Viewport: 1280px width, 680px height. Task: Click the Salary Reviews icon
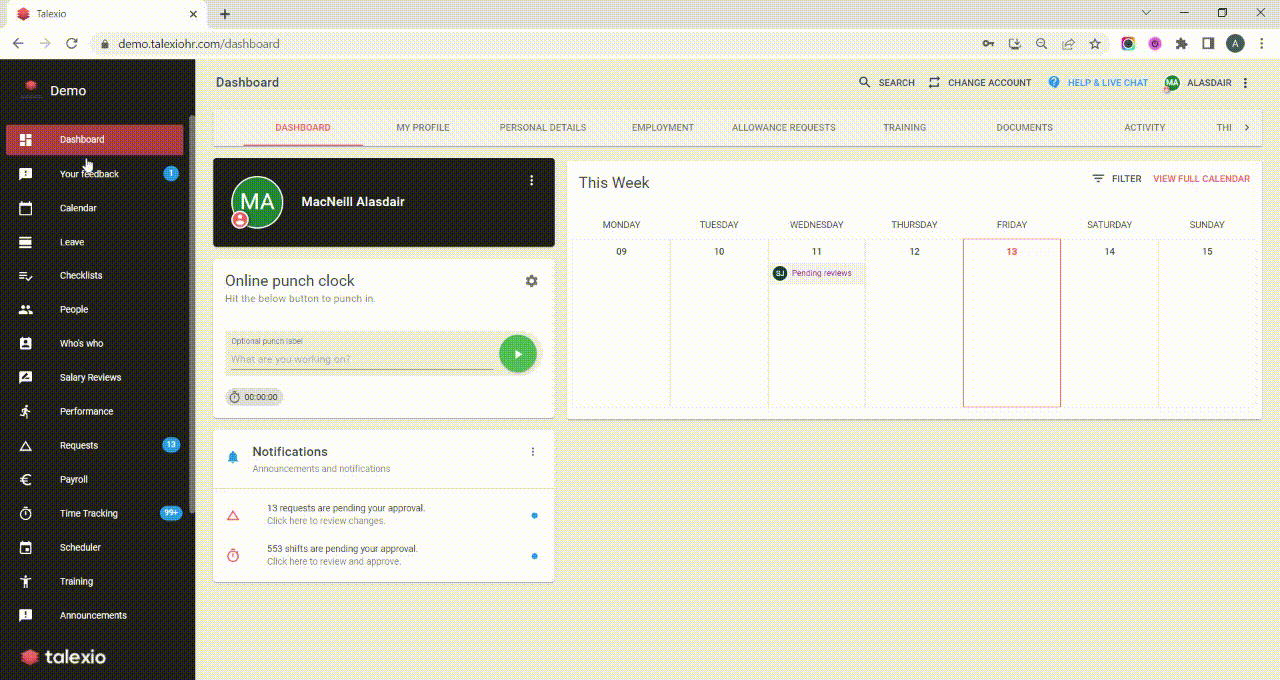tap(26, 378)
